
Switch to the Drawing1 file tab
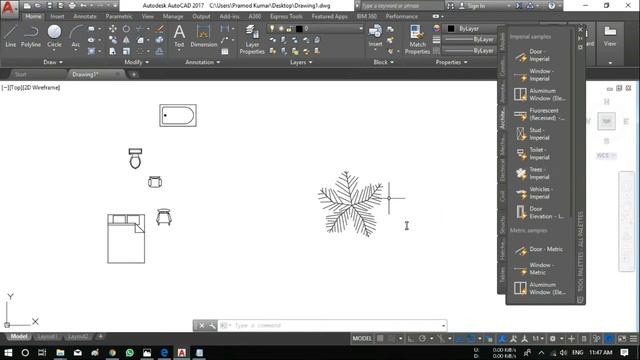point(95,74)
